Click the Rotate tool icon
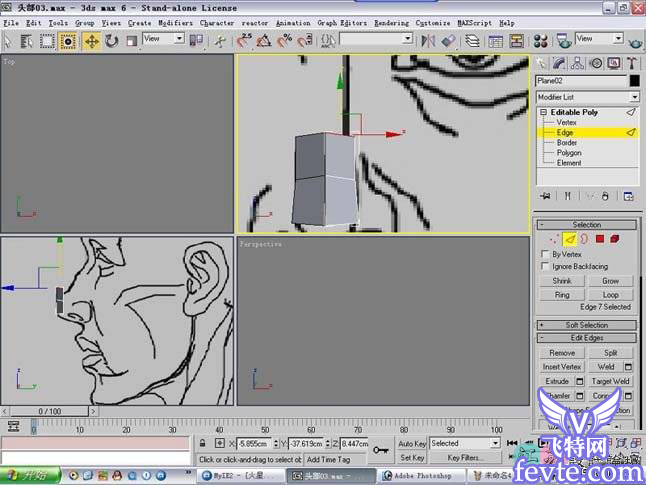Image resolution: width=646 pixels, height=485 pixels. pyautogui.click(x=112, y=41)
